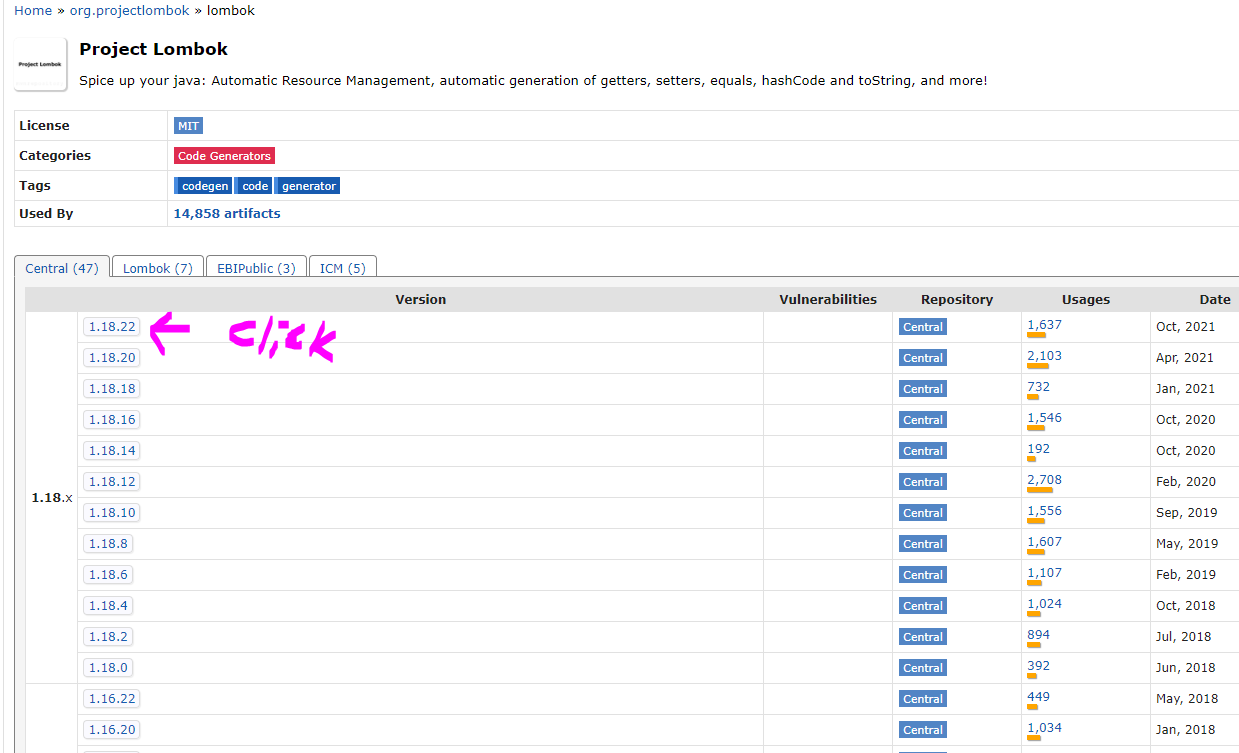Click Central badge in 1.18.8 row

coord(922,544)
